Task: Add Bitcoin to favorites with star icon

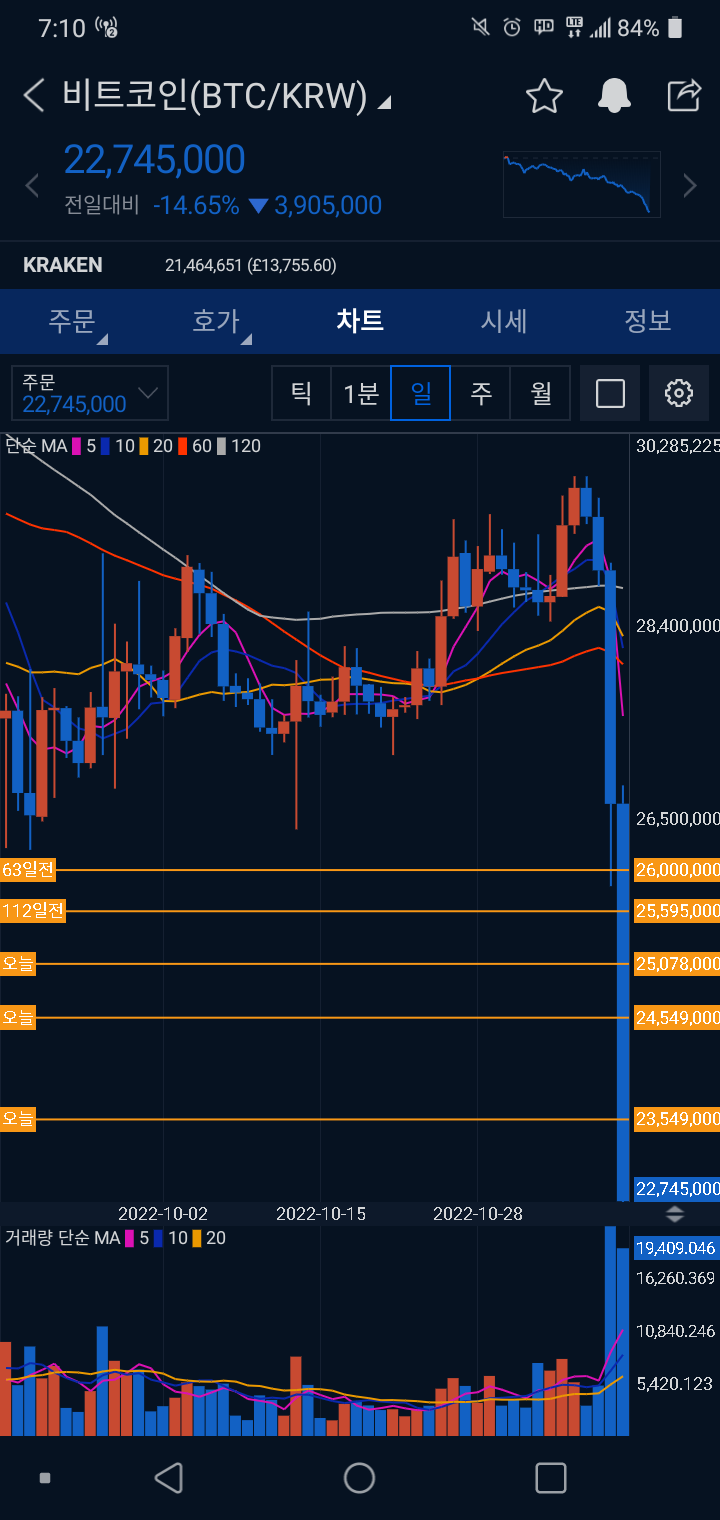Action: pyautogui.click(x=544, y=96)
